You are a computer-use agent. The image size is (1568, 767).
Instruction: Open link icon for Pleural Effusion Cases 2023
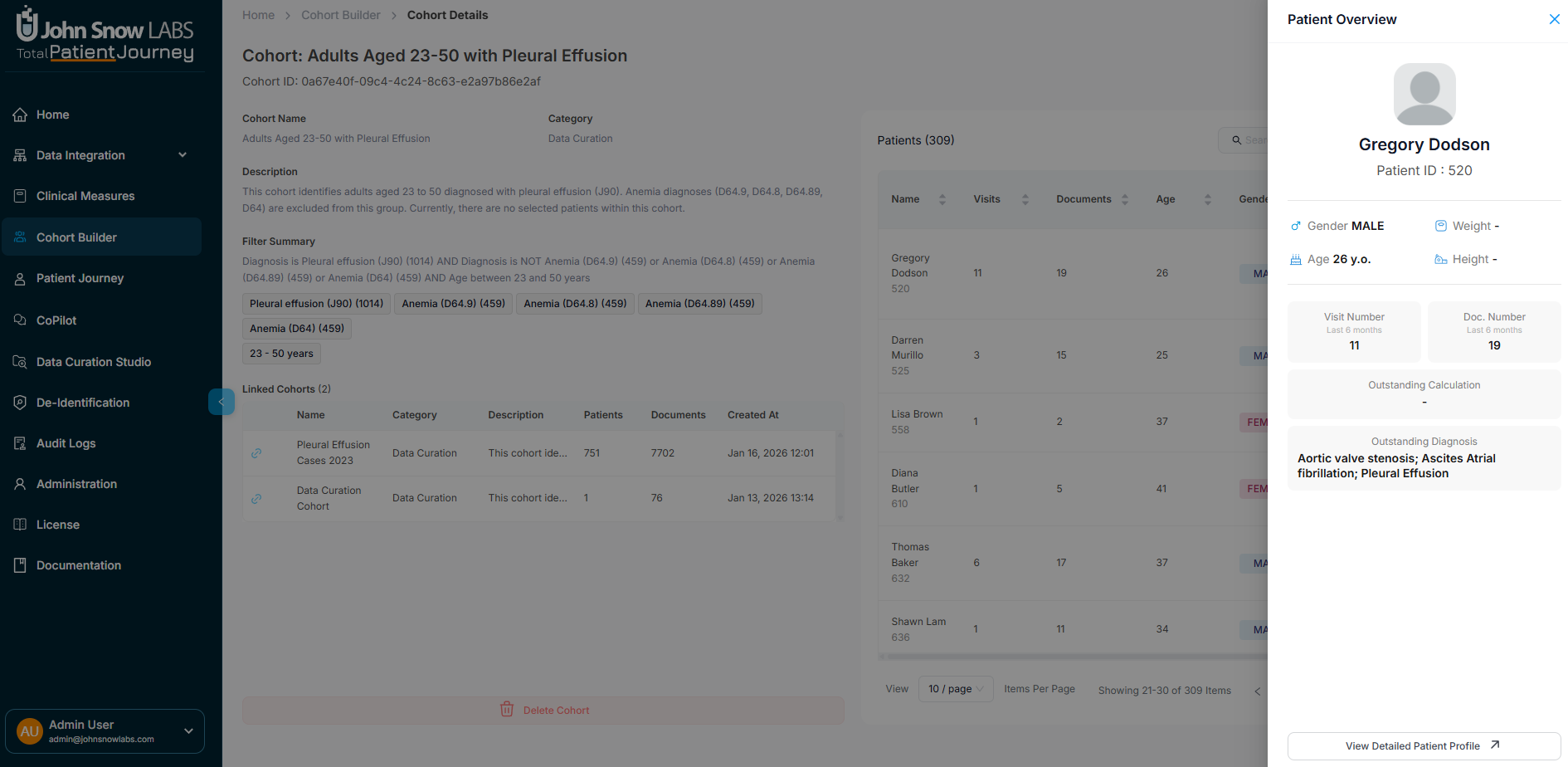tap(256, 453)
